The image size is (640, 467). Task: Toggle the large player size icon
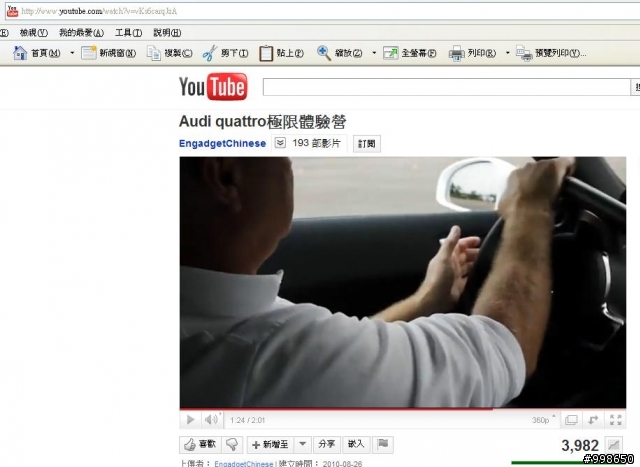pyautogui.click(x=571, y=420)
